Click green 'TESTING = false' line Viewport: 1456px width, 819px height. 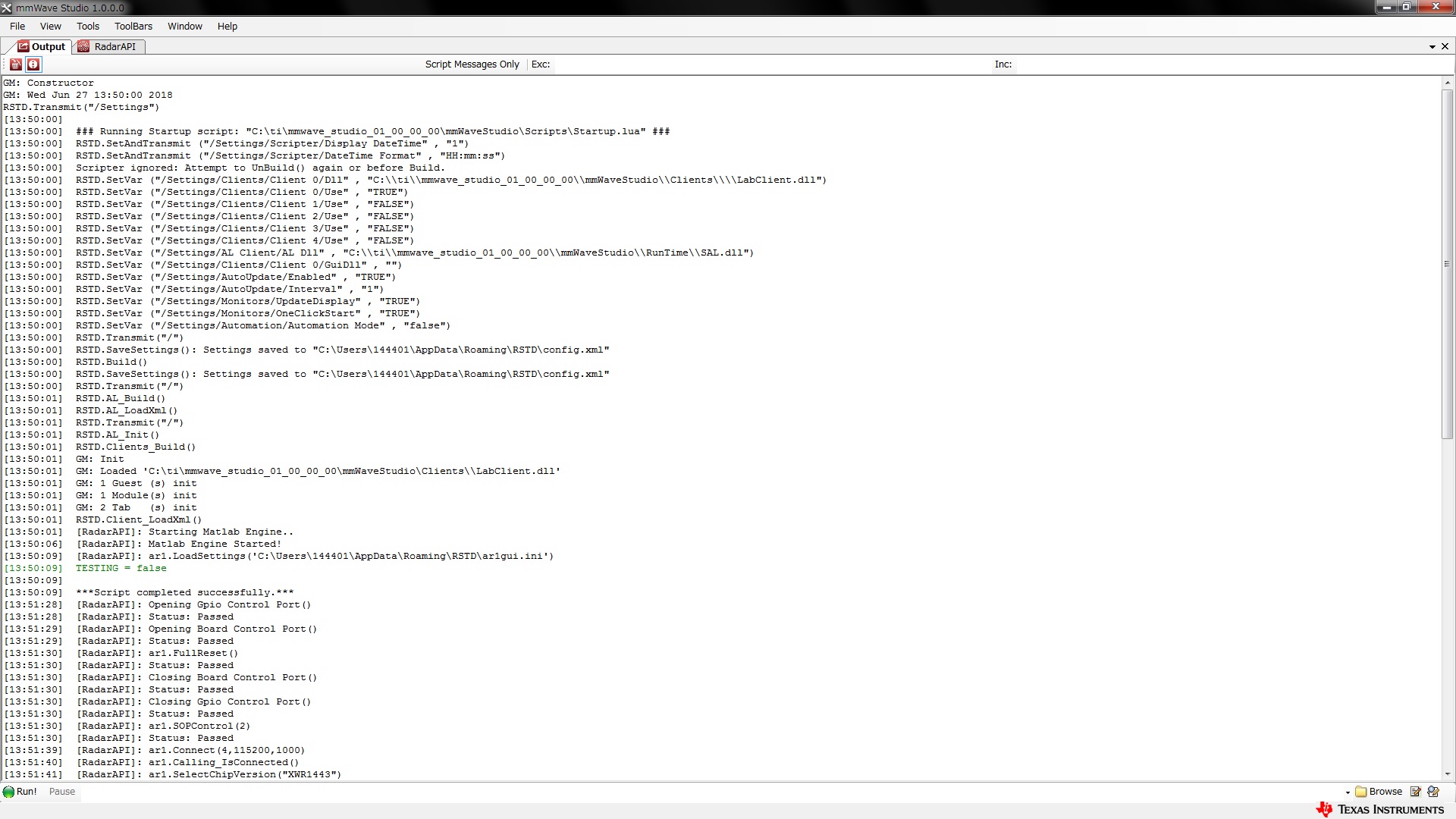pos(121,568)
